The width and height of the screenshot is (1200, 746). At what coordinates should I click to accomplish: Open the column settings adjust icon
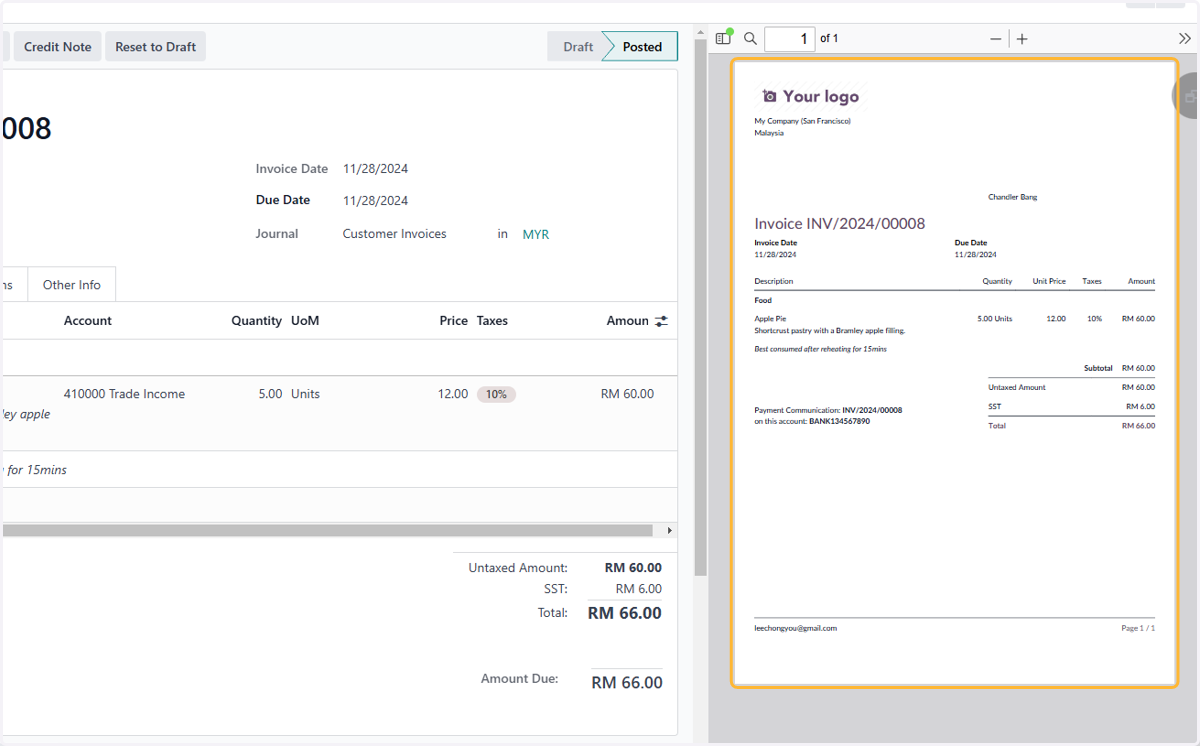tap(662, 321)
